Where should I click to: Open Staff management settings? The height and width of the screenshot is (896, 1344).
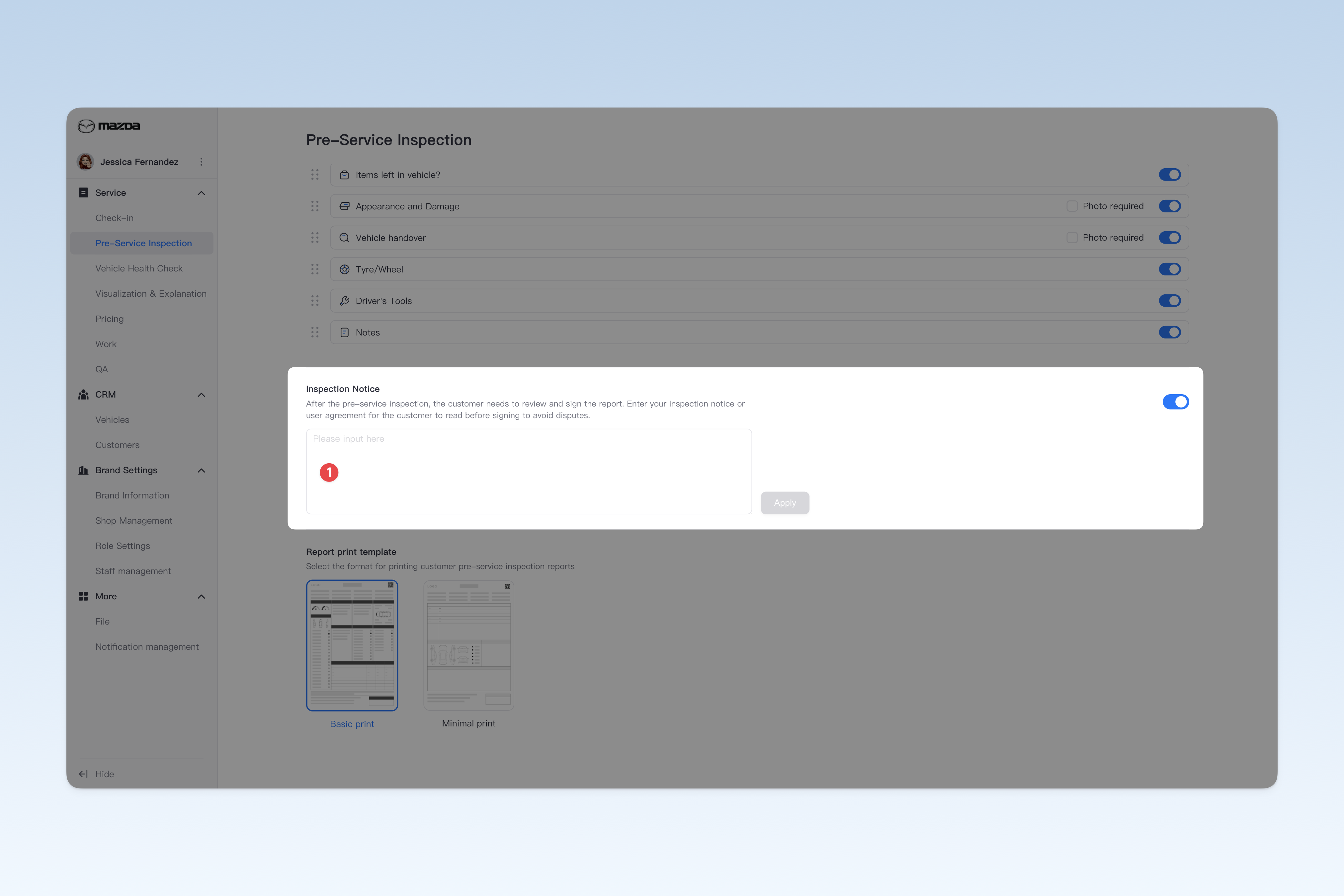coord(133,571)
